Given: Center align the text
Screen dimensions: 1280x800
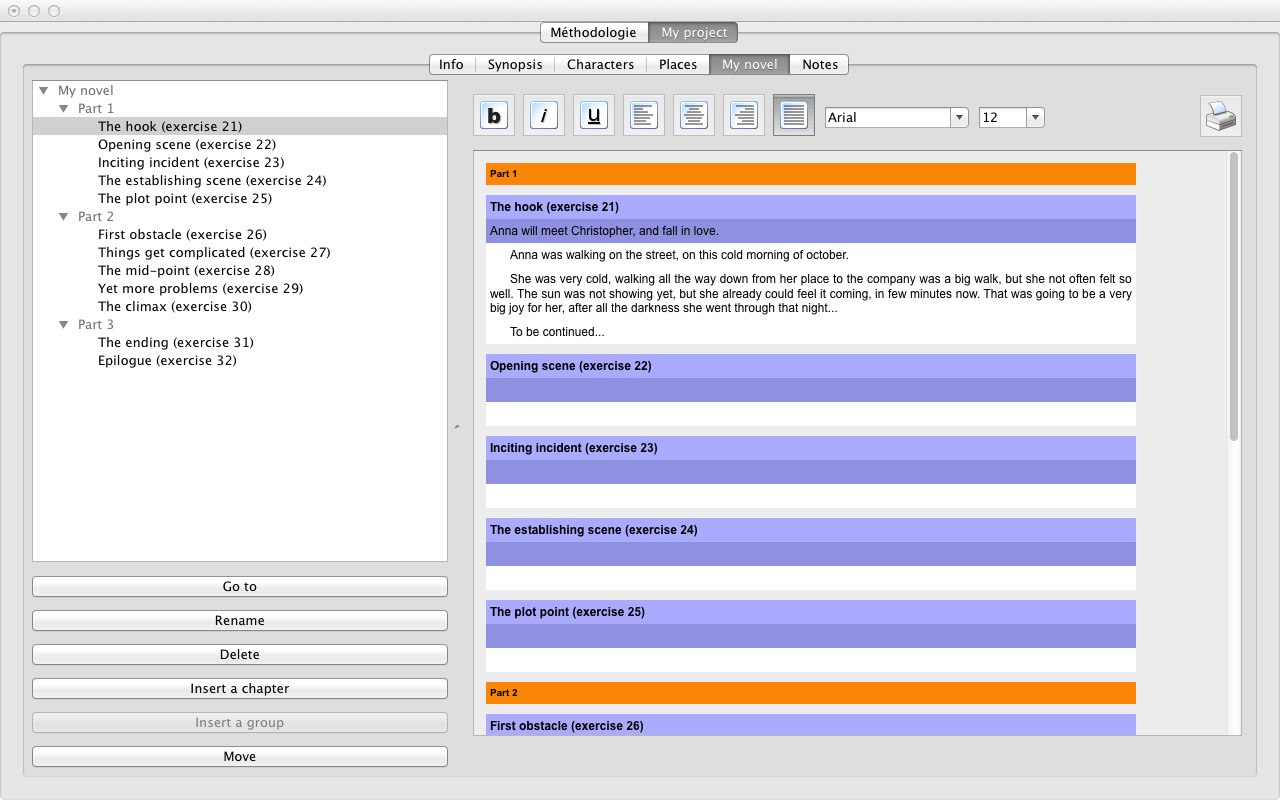Looking at the screenshot, I should (x=694, y=116).
